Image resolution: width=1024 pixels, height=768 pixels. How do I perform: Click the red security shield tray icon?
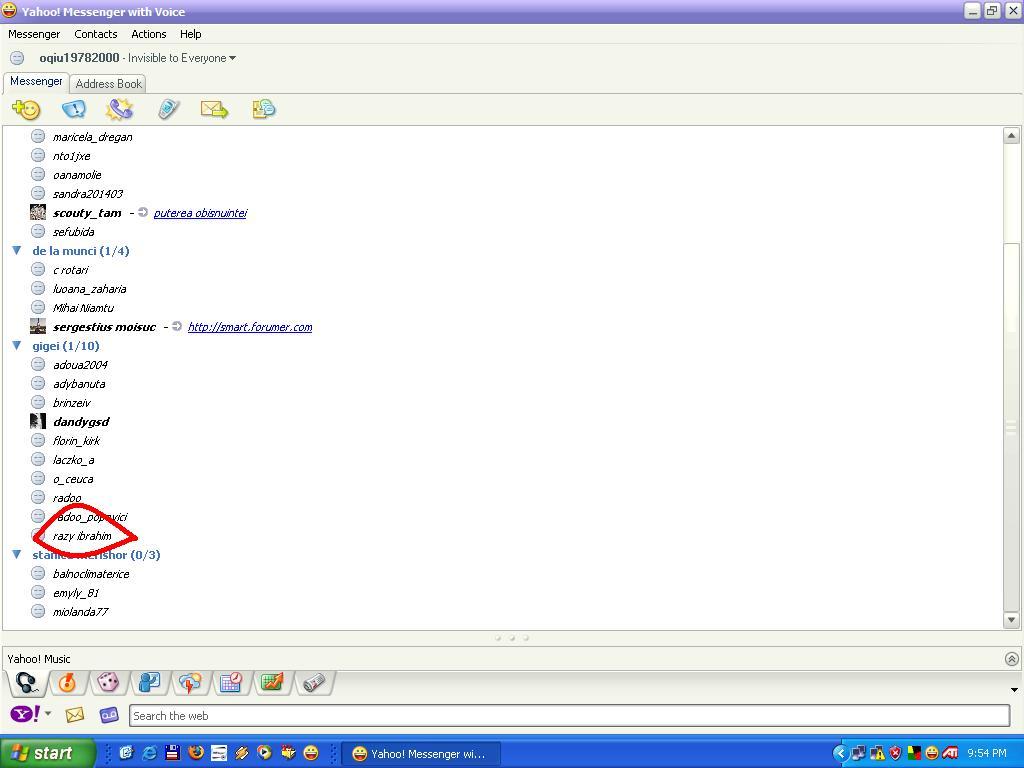pyautogui.click(x=895, y=753)
